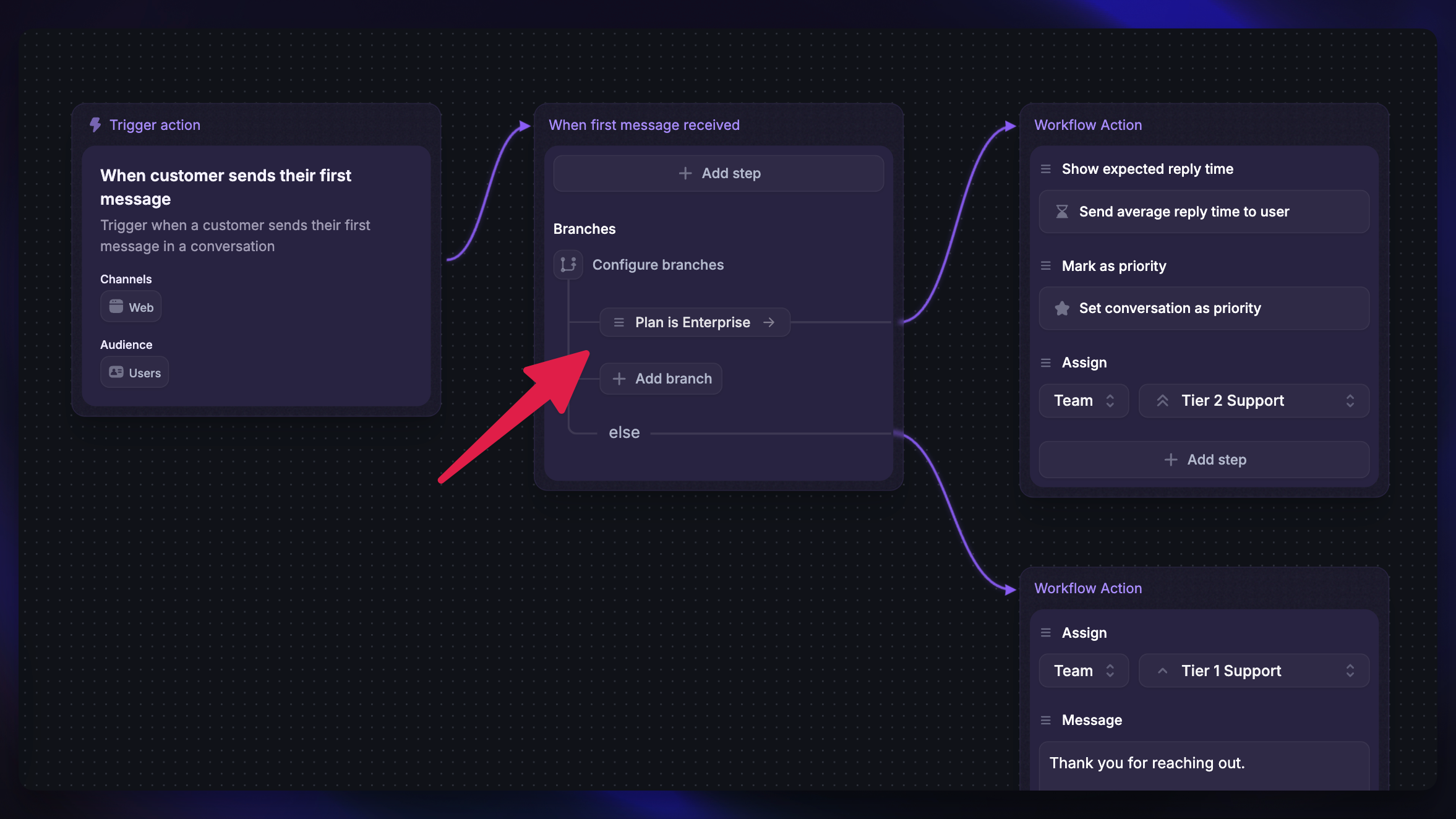Click drag handle beside Show expected reply time
Screen dimensions: 1456x819
[1046, 169]
